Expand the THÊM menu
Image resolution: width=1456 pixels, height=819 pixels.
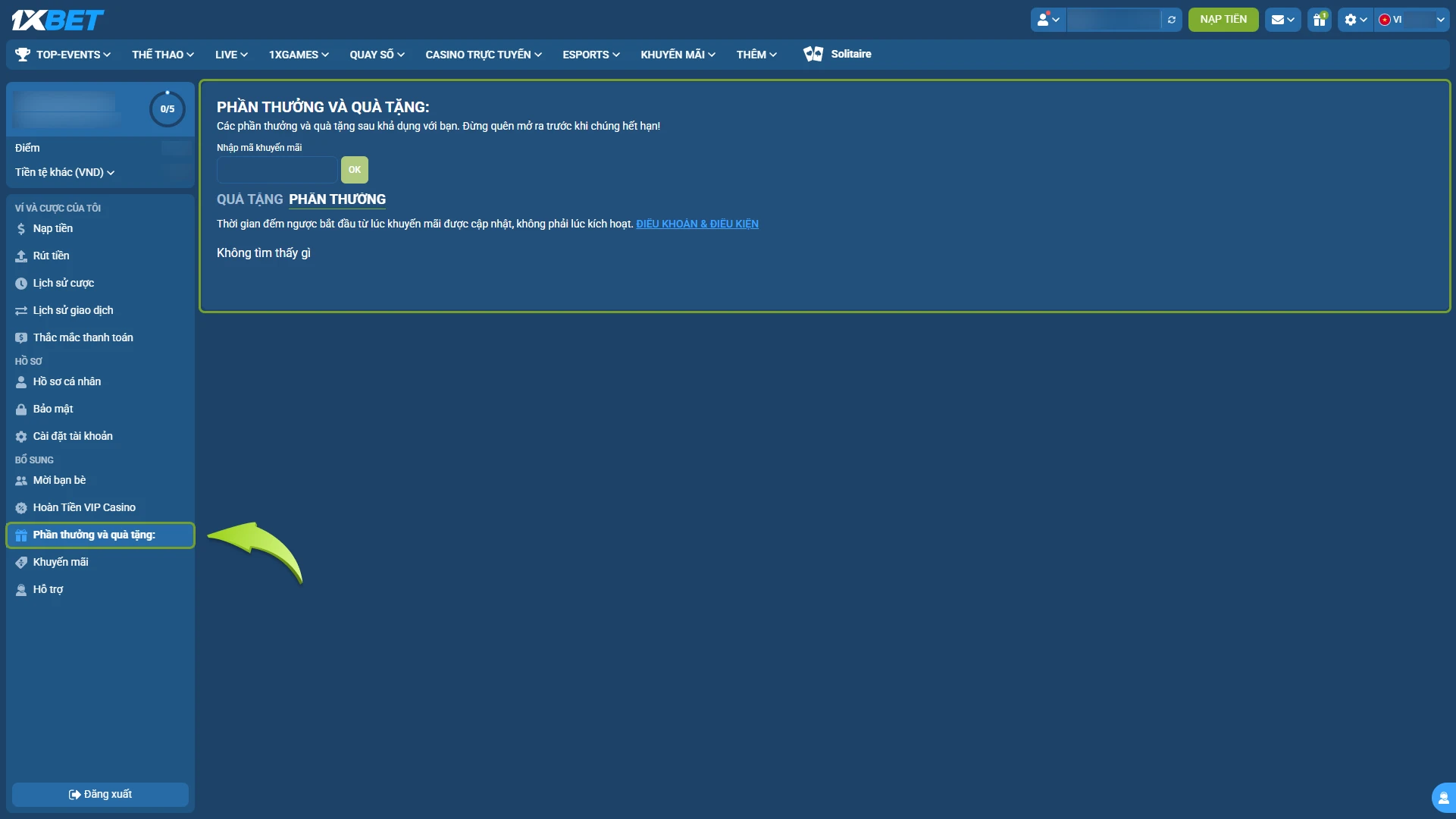click(756, 55)
